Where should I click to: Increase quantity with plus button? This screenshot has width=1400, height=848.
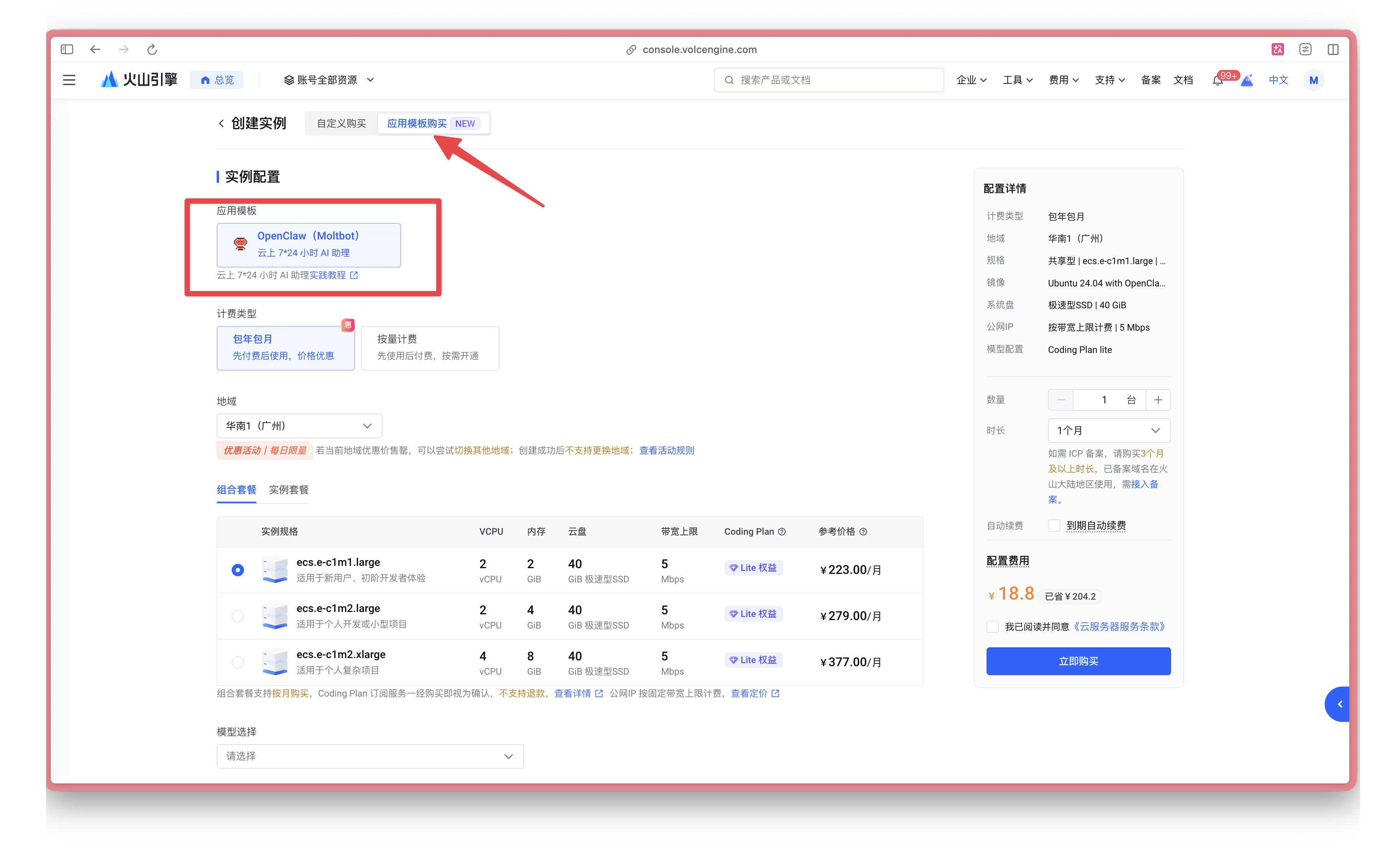[x=1158, y=399]
